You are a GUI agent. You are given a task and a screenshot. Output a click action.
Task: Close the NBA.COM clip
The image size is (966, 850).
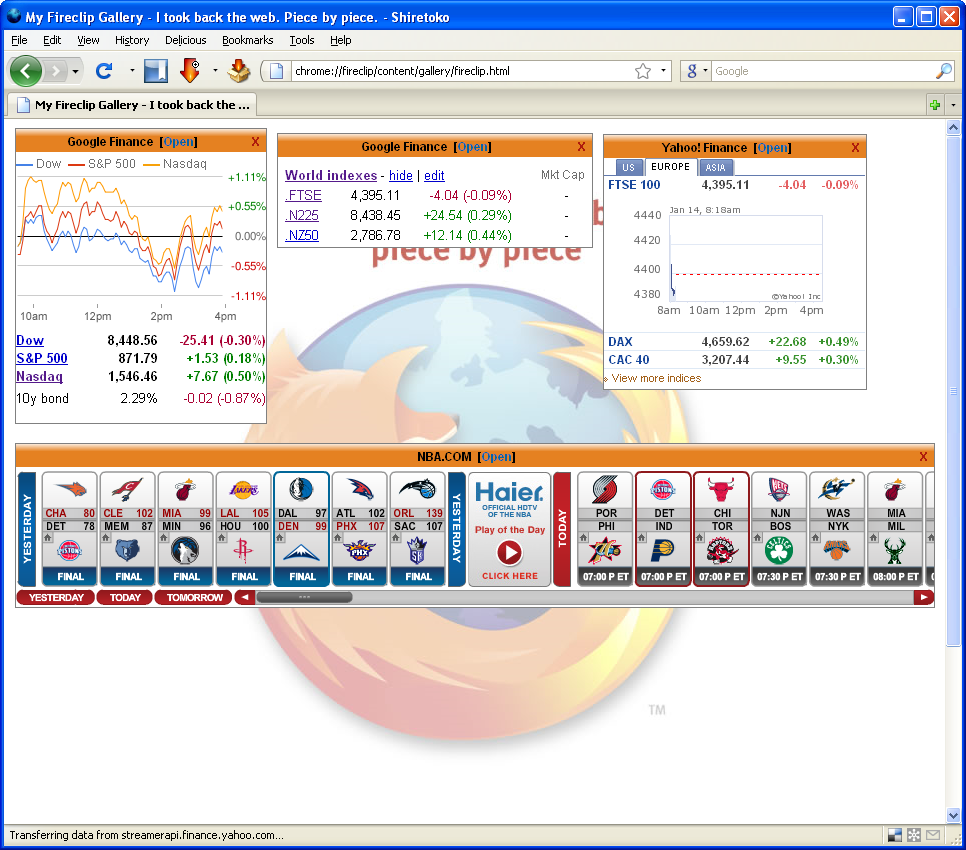point(923,456)
